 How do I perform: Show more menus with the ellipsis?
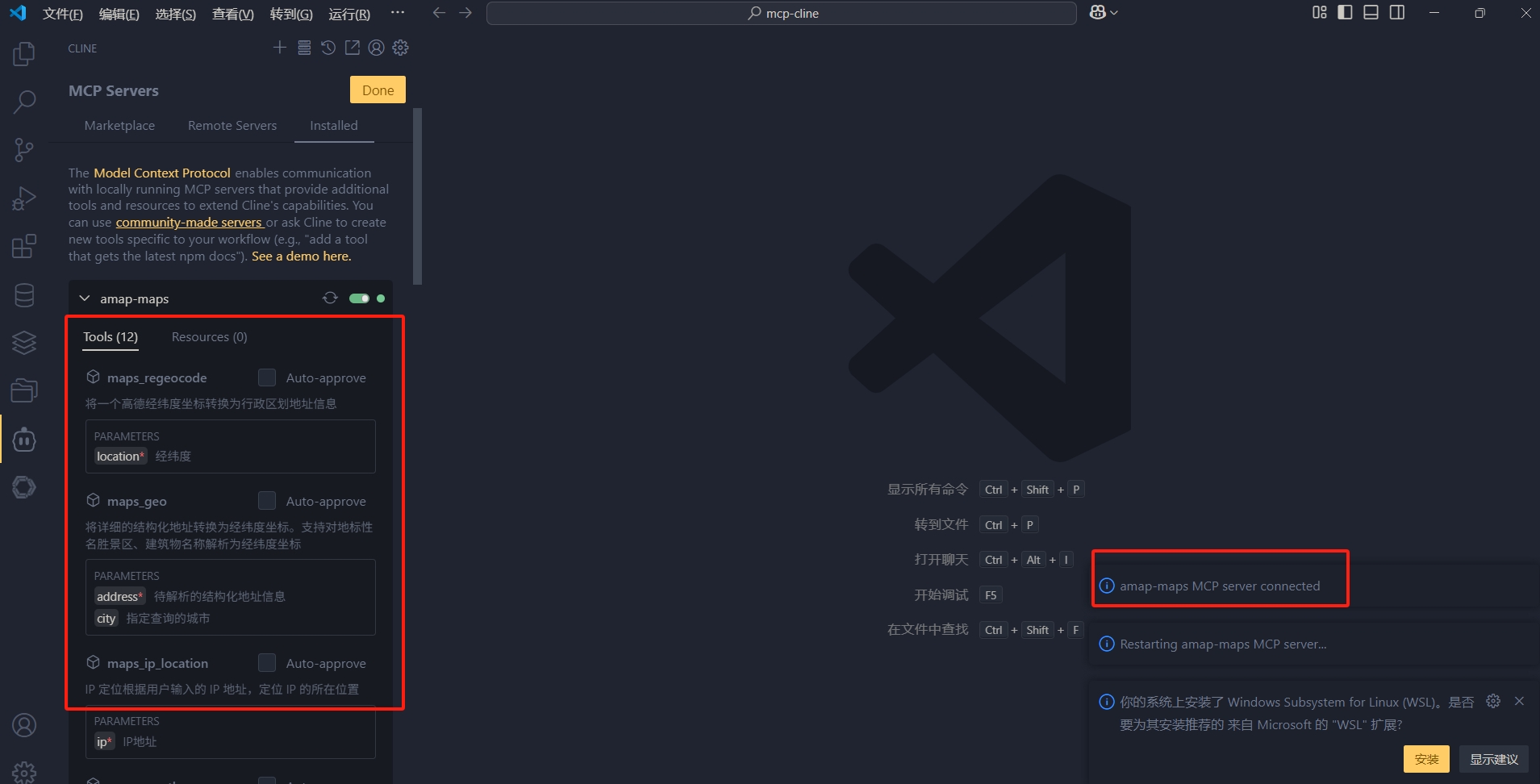398,13
